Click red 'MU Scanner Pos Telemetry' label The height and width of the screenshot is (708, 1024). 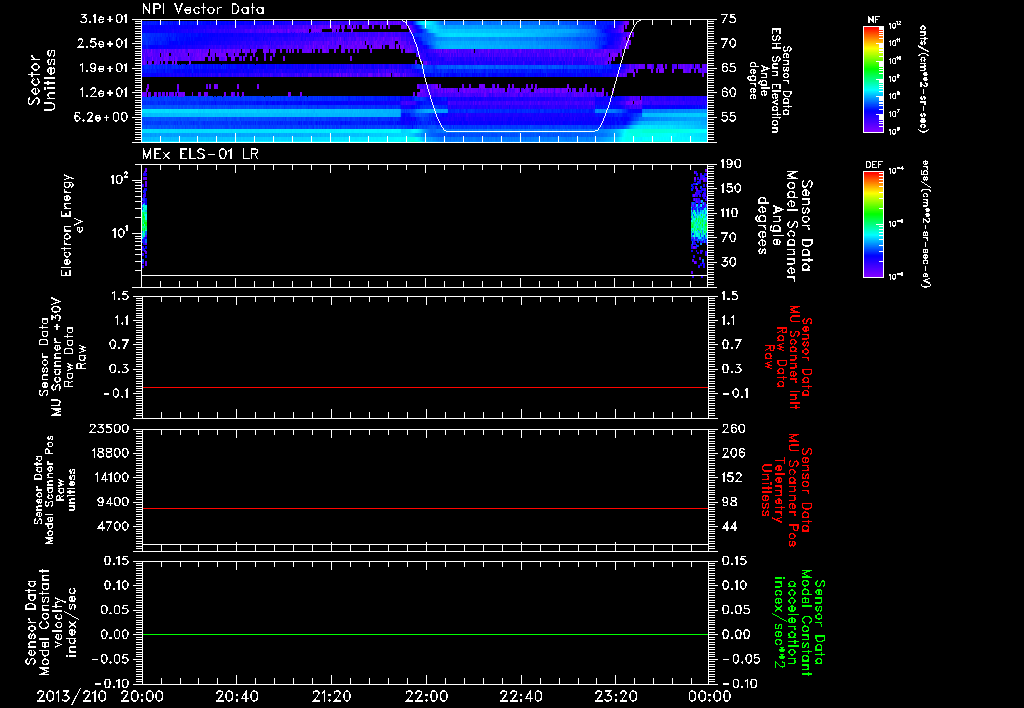pyautogui.click(x=786, y=490)
